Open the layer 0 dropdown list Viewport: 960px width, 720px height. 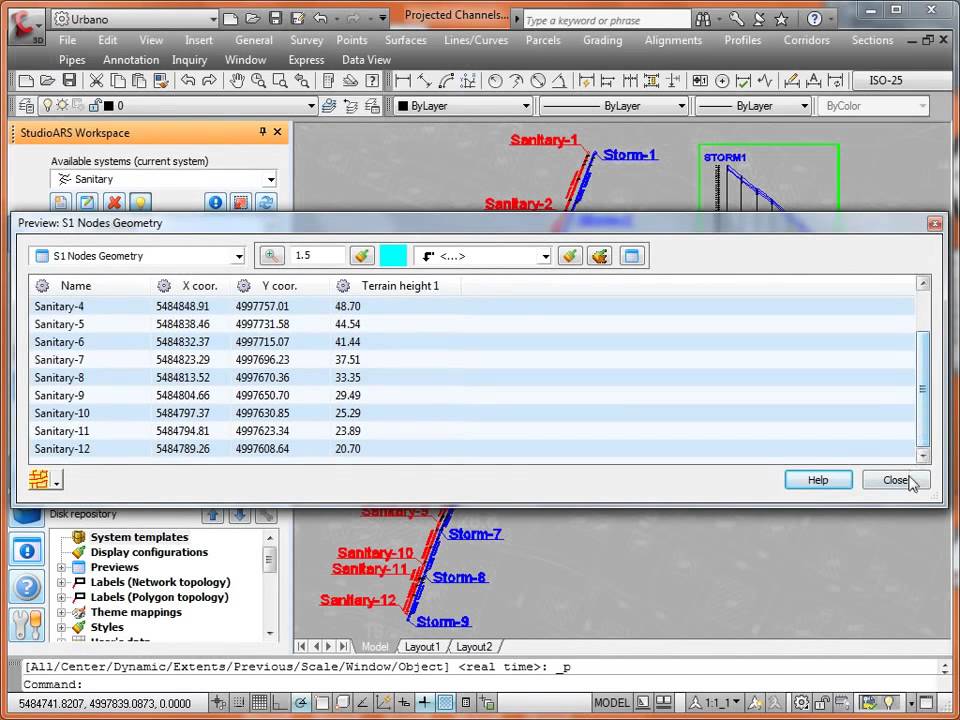tap(311, 106)
